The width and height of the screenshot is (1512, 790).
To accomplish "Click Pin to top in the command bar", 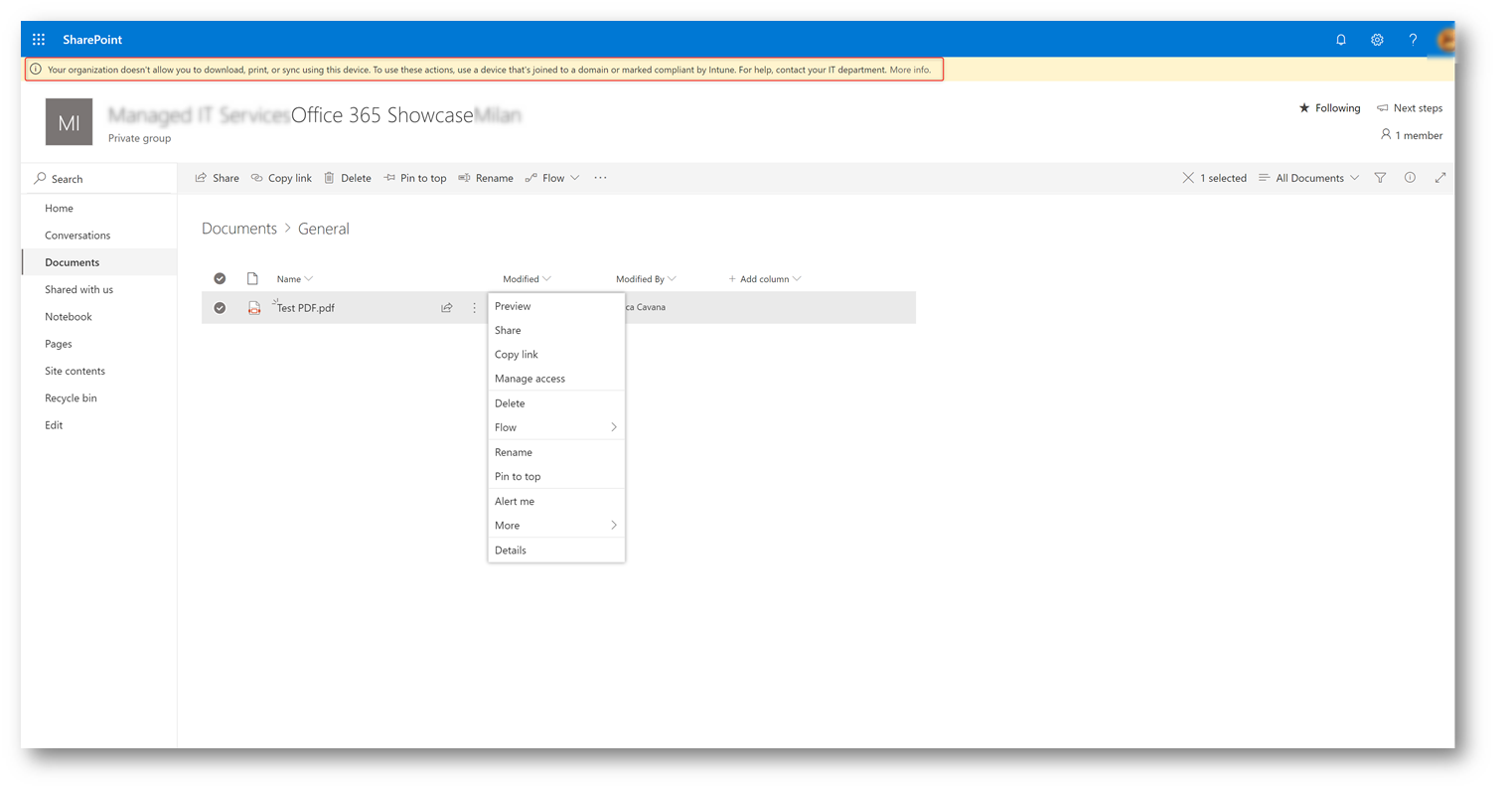I will click(414, 178).
